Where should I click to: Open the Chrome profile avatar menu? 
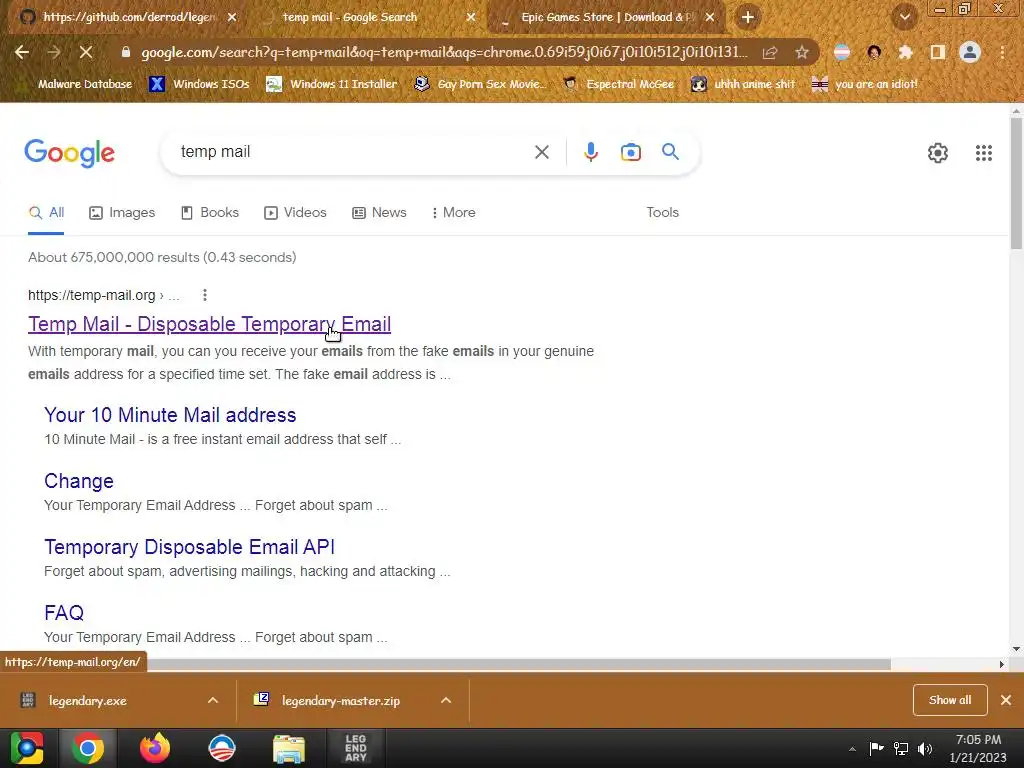(x=970, y=52)
